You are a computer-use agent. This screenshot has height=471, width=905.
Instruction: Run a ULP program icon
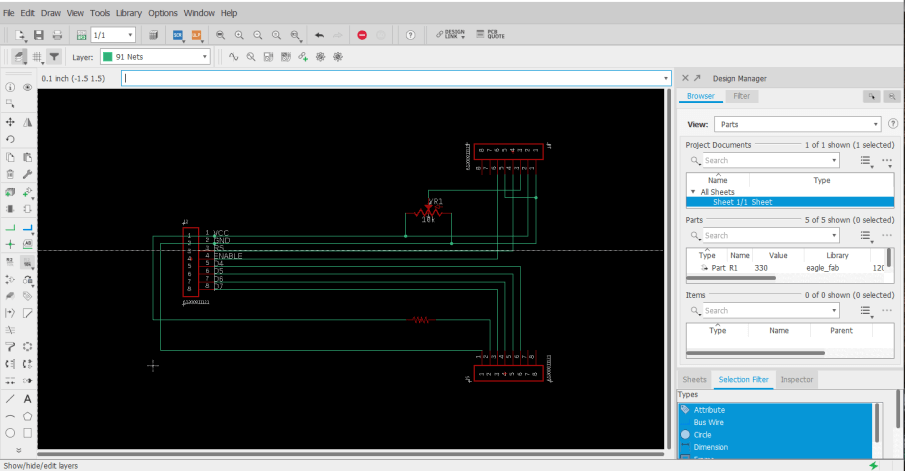click(x=197, y=35)
